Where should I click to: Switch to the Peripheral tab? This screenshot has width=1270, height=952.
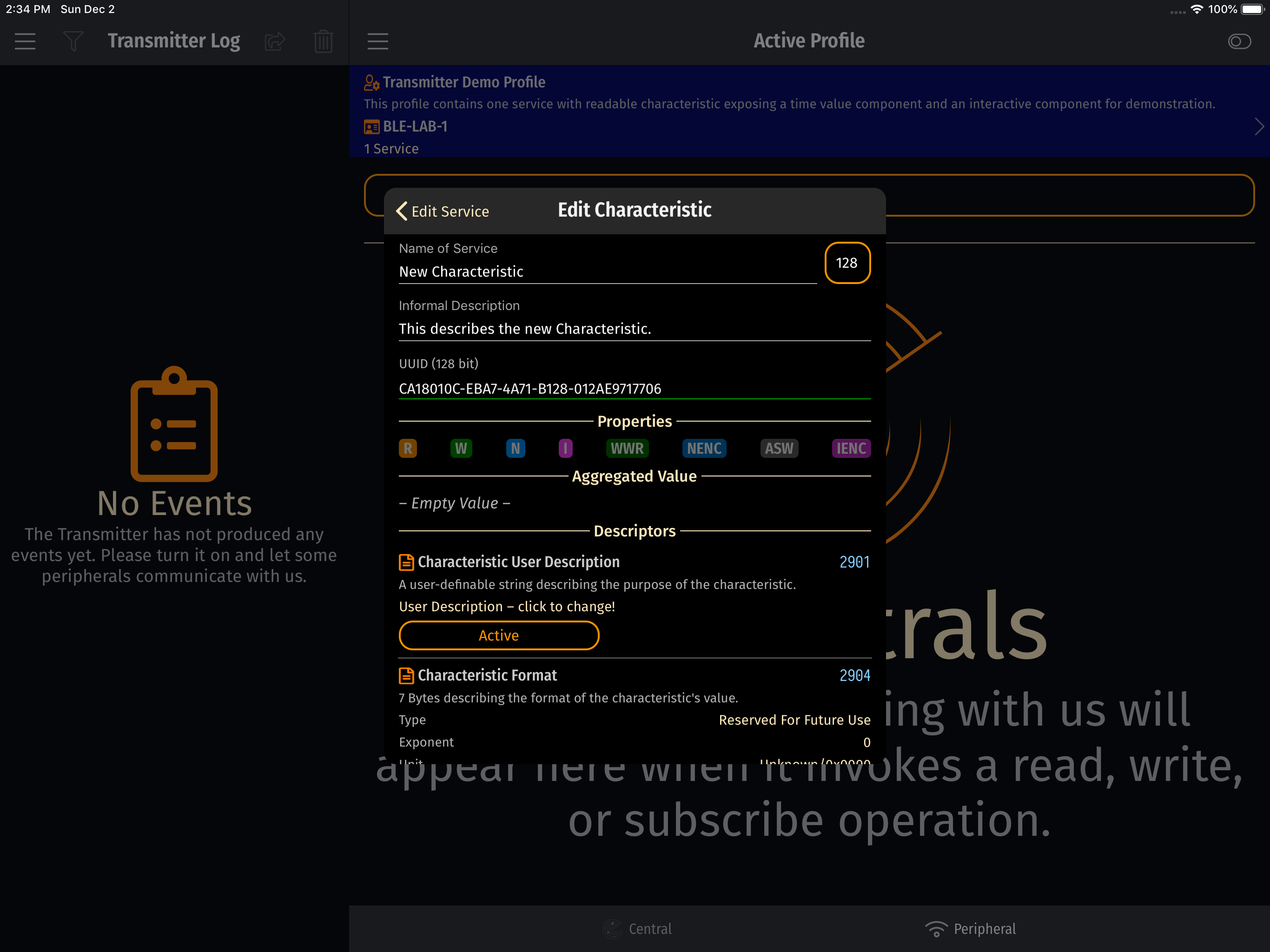pos(970,928)
